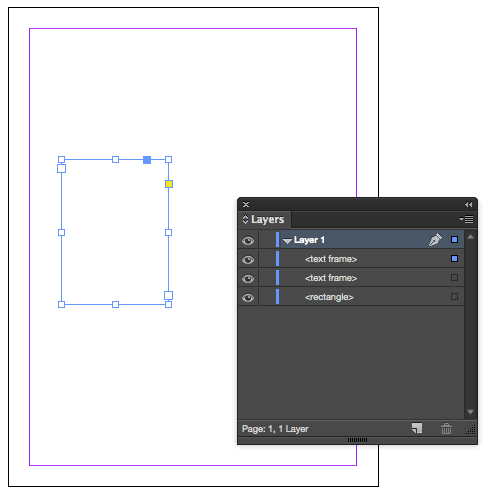Click selected text frame's blue selection square

[454, 258]
